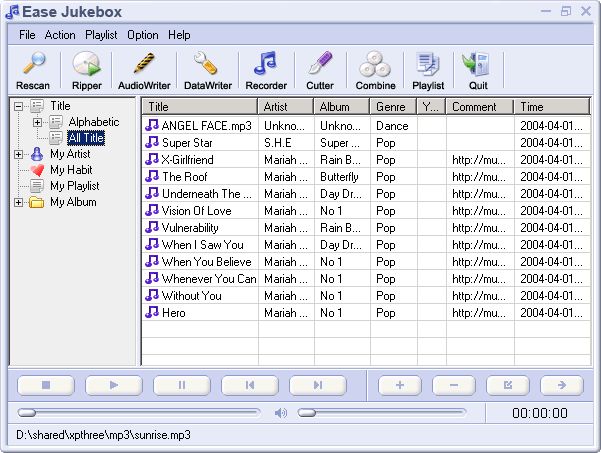Launch the AudioWriter tool
The height and width of the screenshot is (453, 601).
point(144,64)
